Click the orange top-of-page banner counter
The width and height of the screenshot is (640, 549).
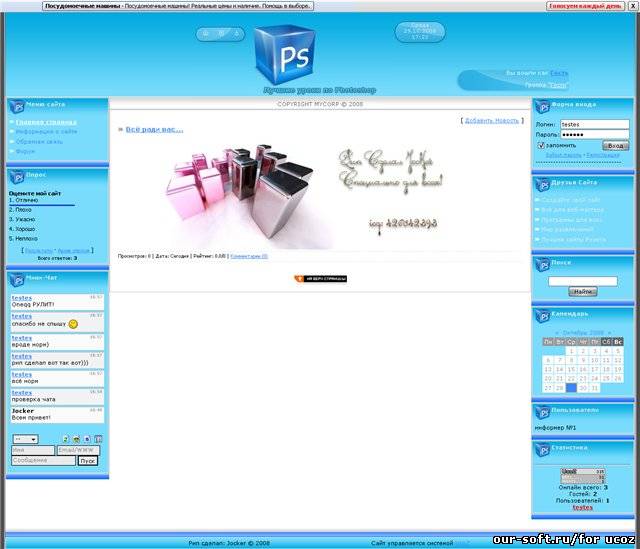(x=320, y=279)
